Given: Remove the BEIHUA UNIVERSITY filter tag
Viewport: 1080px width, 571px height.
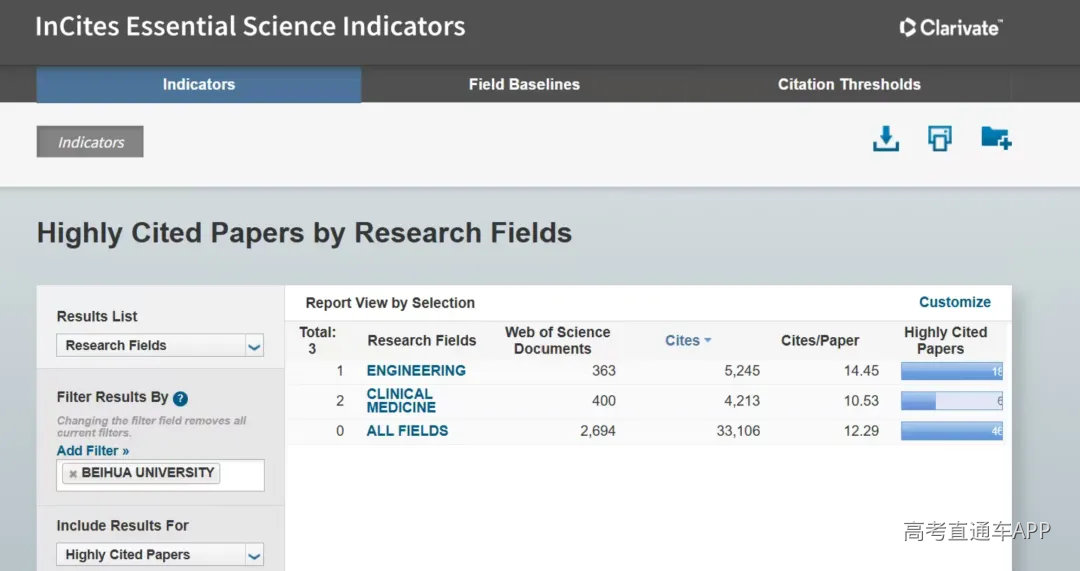Looking at the screenshot, I should click(x=73, y=474).
